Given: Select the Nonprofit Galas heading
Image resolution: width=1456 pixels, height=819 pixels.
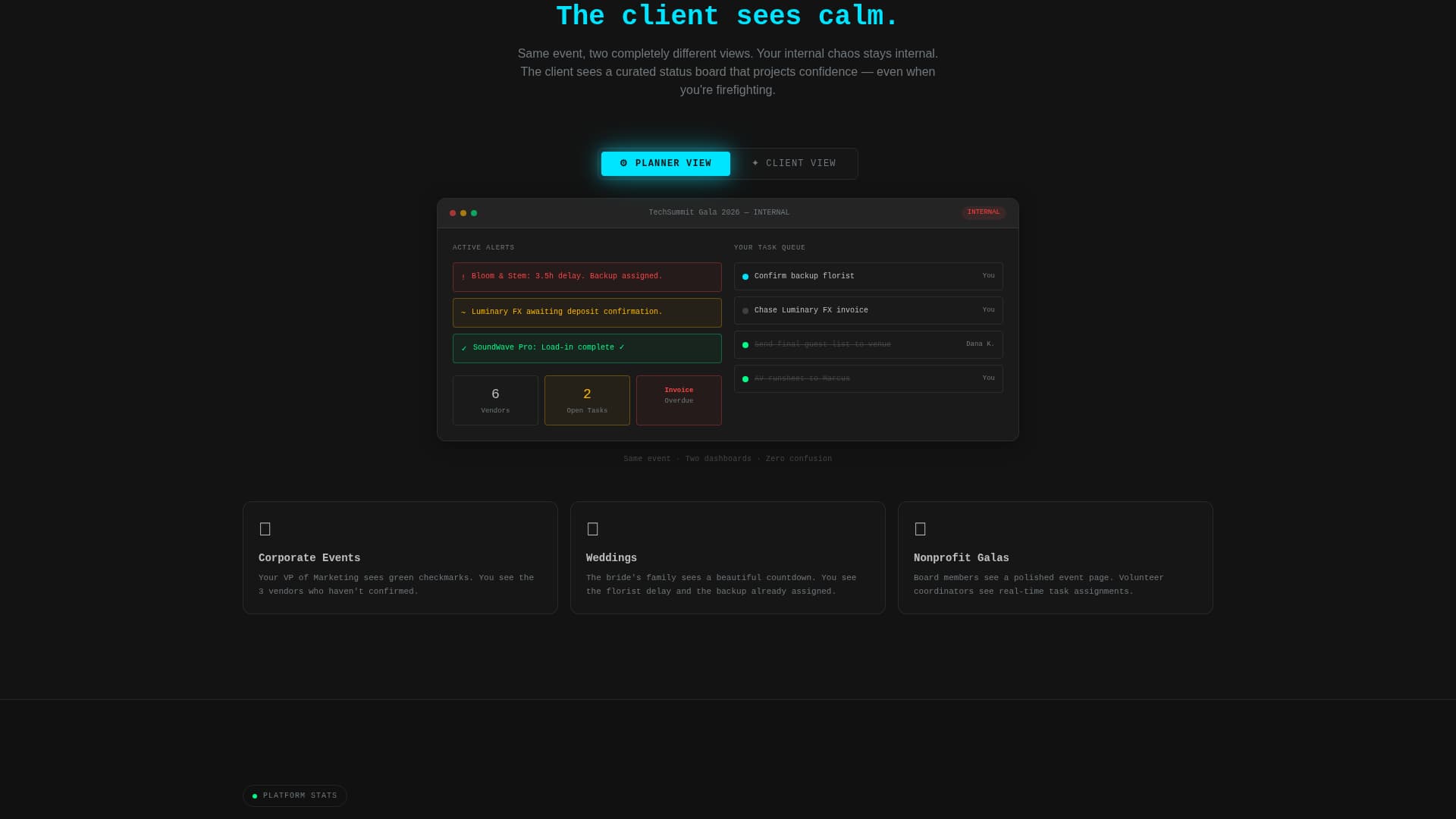Looking at the screenshot, I should (961, 558).
